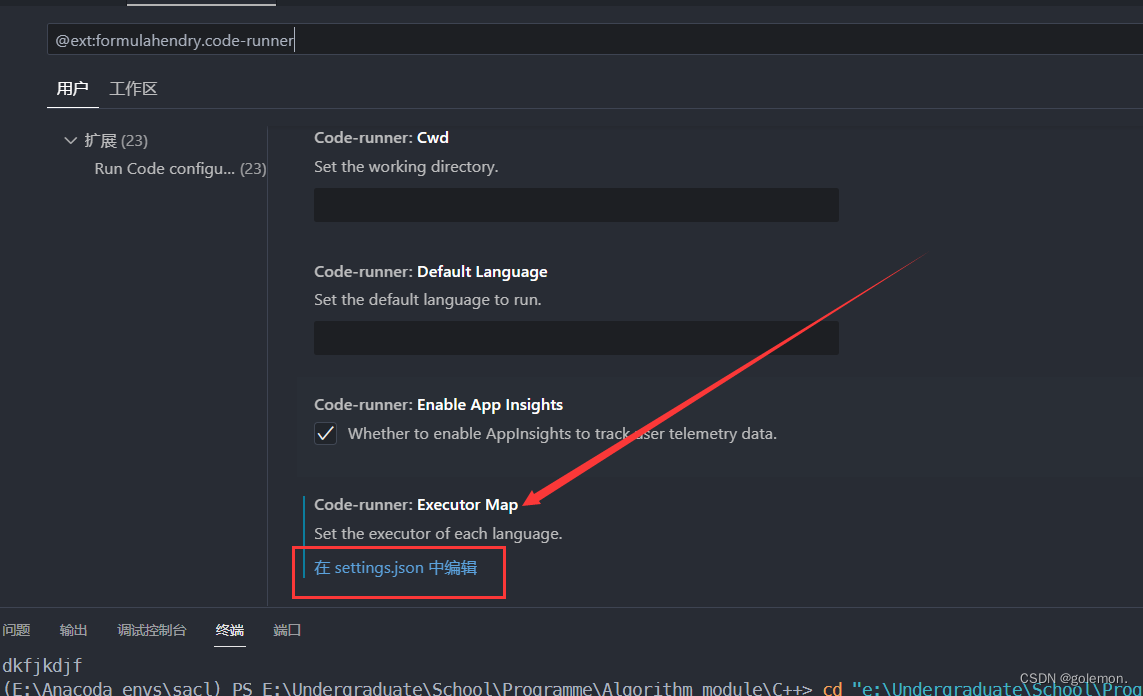The height and width of the screenshot is (696, 1143).
Task: Switch to the 用户 settings tab
Action: click(72, 88)
